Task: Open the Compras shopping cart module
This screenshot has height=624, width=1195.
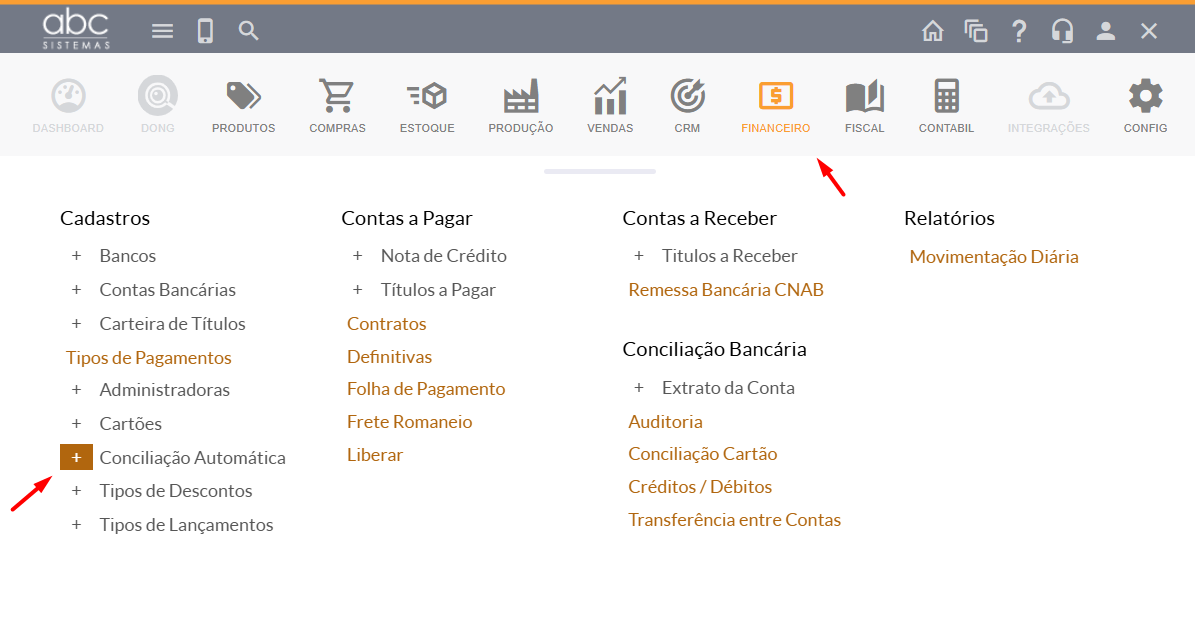Action: coord(337,98)
